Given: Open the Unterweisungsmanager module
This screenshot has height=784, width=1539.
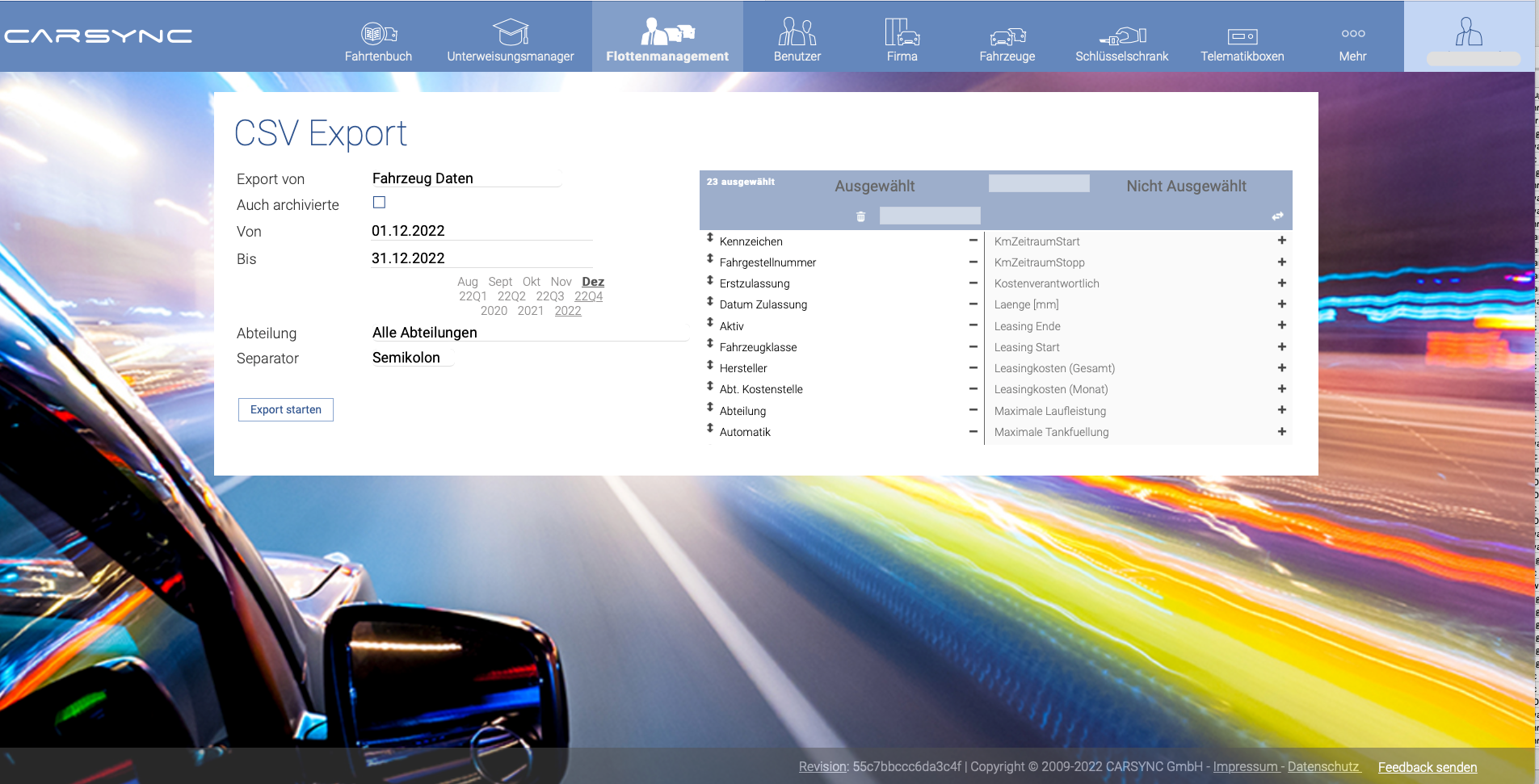Looking at the screenshot, I should tap(511, 41).
